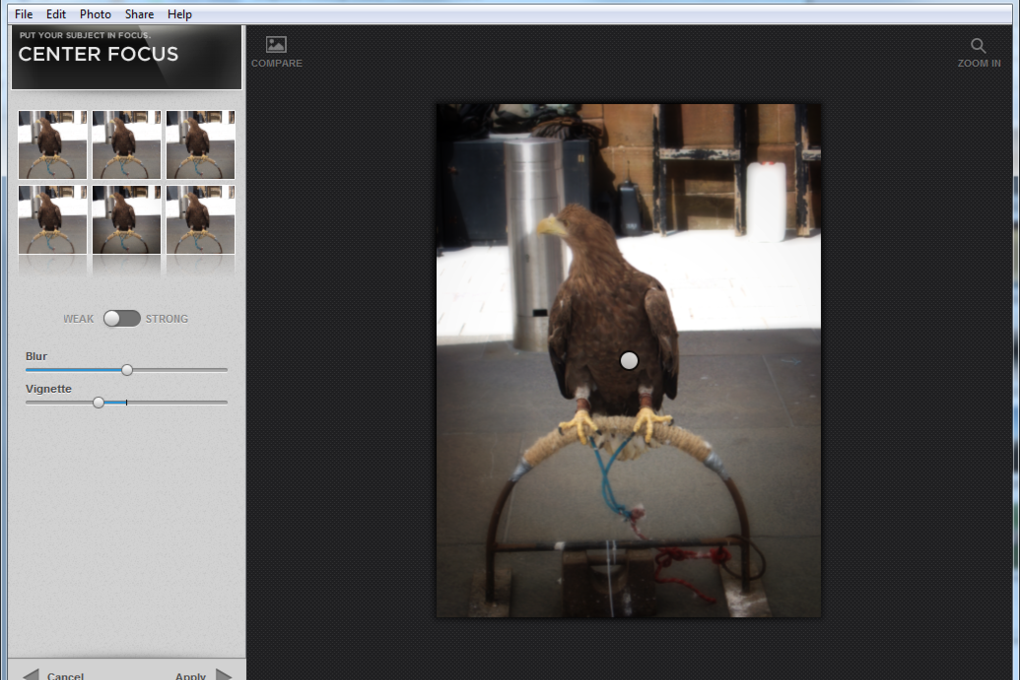Click the round focus point handle on the eagle
Image resolution: width=1020 pixels, height=680 pixels.
coord(629,360)
